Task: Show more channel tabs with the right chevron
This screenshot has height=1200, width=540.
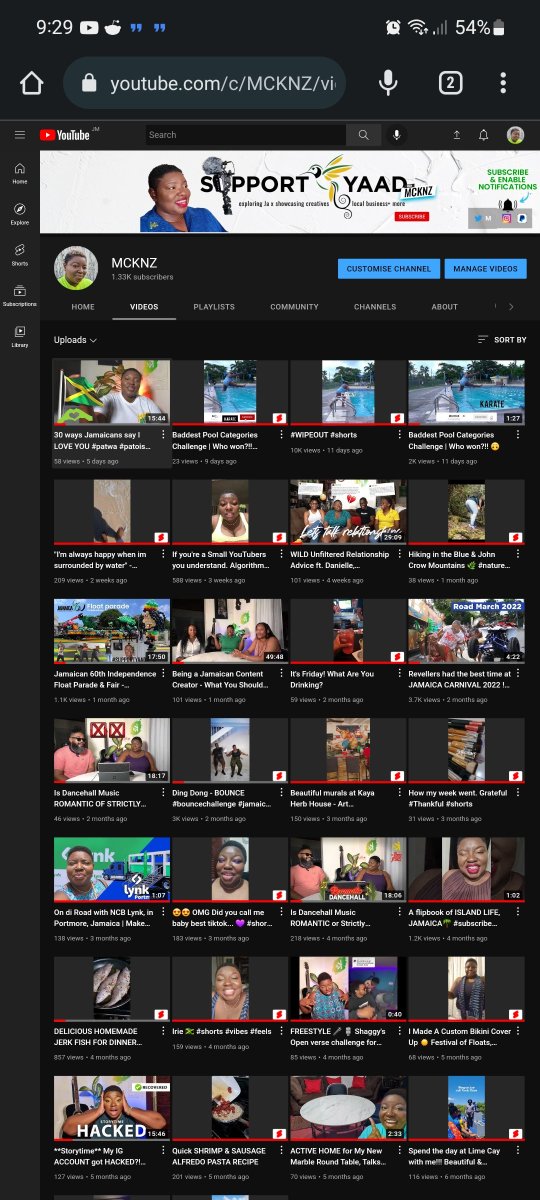Action: pyautogui.click(x=511, y=307)
